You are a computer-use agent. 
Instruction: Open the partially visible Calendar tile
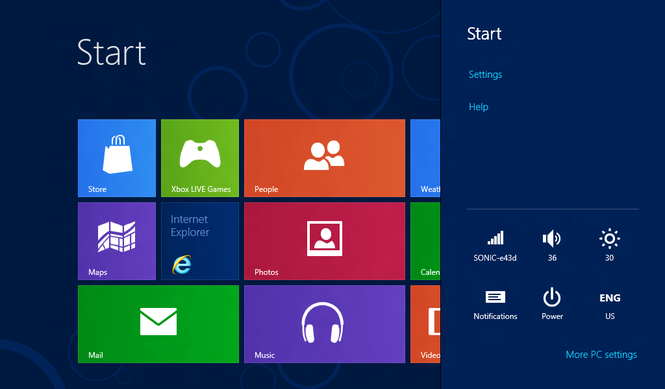click(425, 241)
